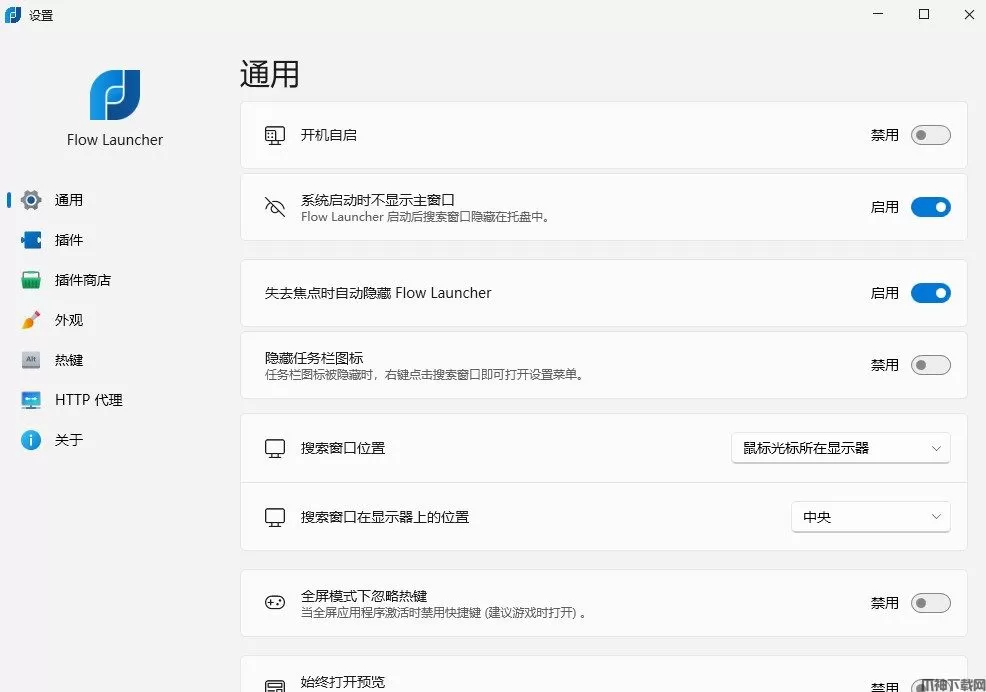Enable 全屏模式下忽略热键 toggle

pos(930,603)
